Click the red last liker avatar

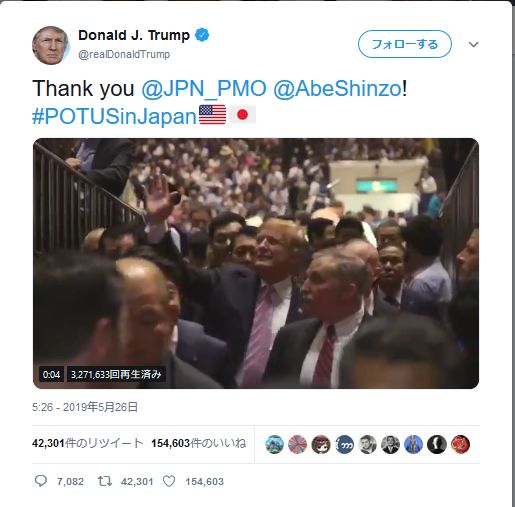(x=460, y=444)
